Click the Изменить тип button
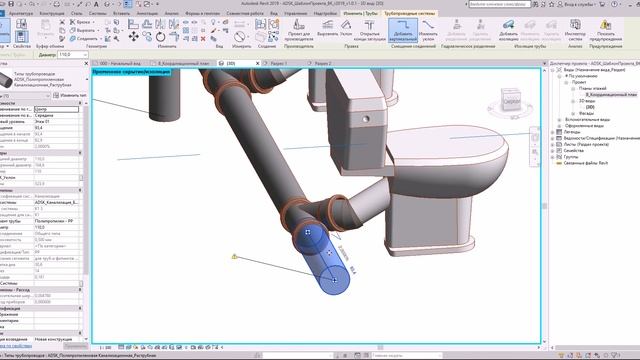 click(70, 96)
